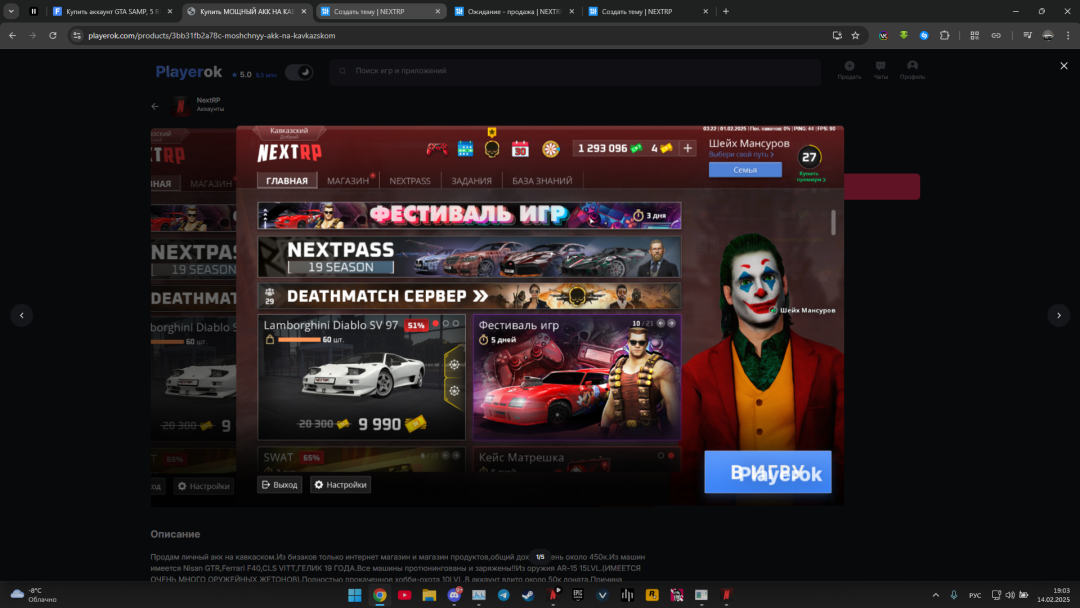The image size is (1080, 608).
Task: Show previous image in the gallery
Action: [21, 315]
